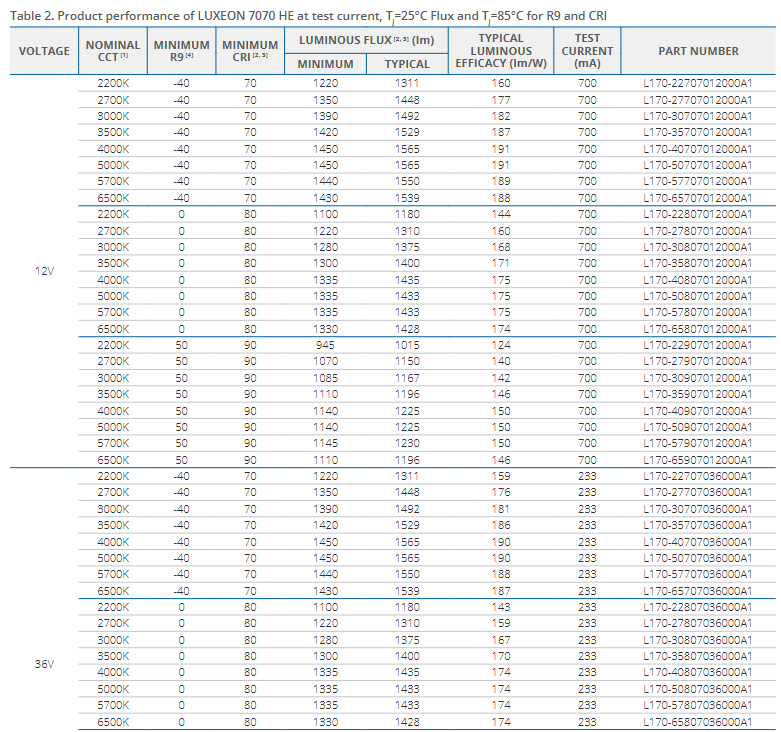The image size is (781, 732).
Task: Click the typical efficacy value 124
Action: (x=500, y=345)
